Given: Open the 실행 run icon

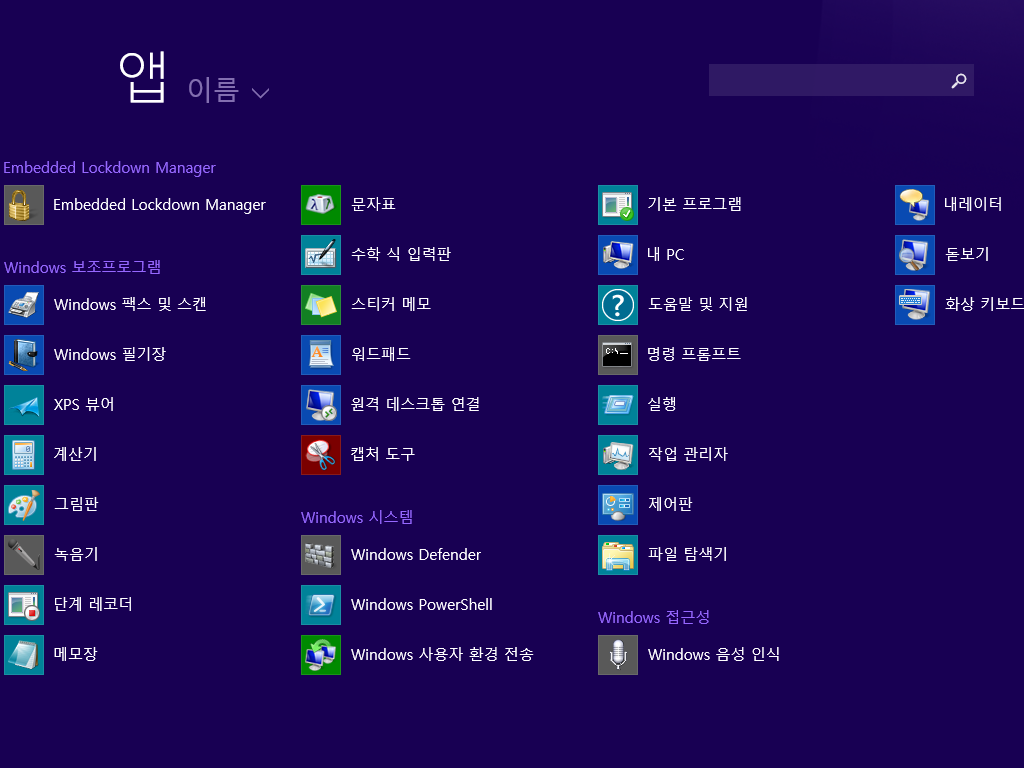Looking at the screenshot, I should (618, 405).
